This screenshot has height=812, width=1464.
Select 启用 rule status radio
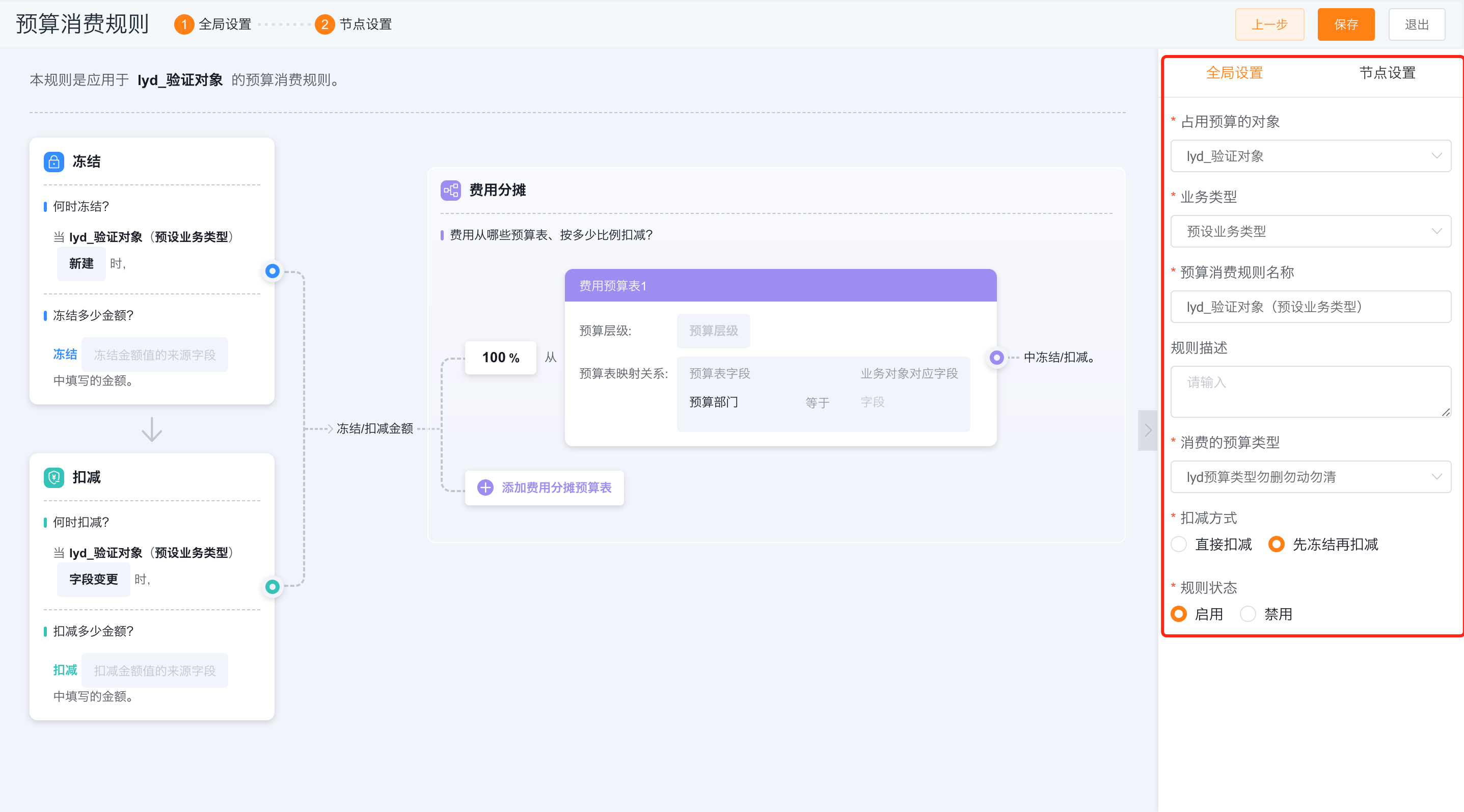[x=1179, y=614]
